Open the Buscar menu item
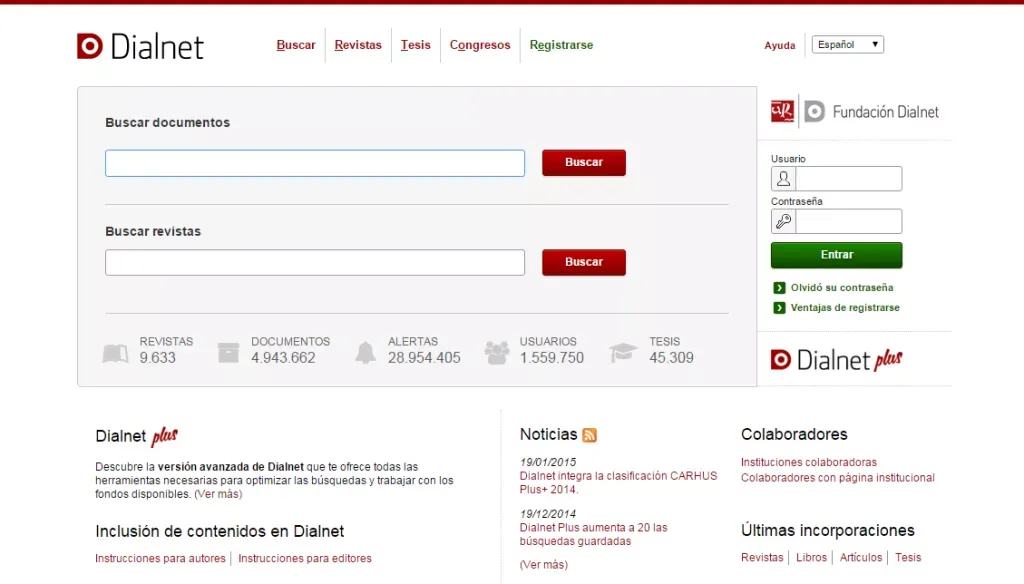1024x584 pixels. [296, 45]
